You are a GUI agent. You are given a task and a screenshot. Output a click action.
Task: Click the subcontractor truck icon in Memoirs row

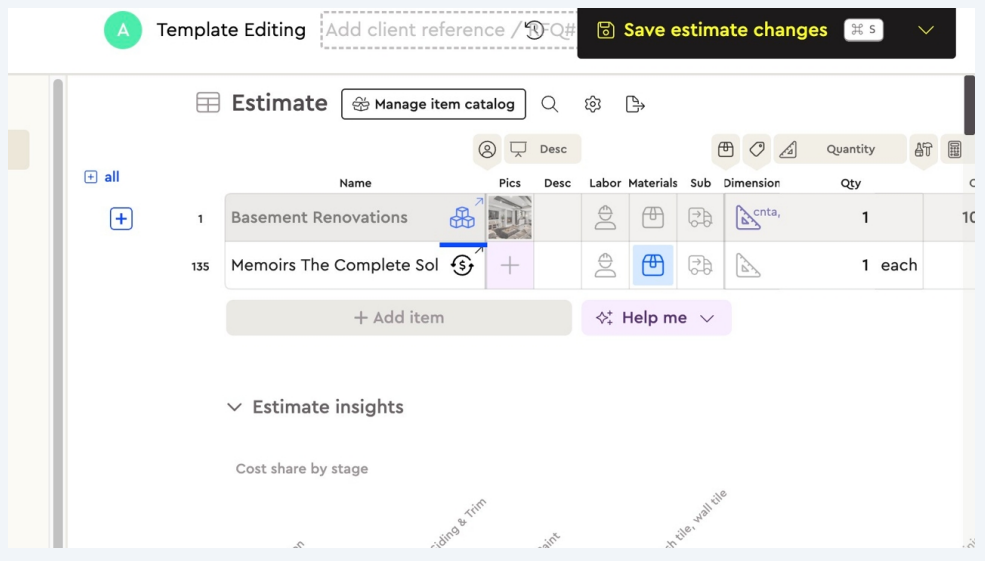(701, 265)
